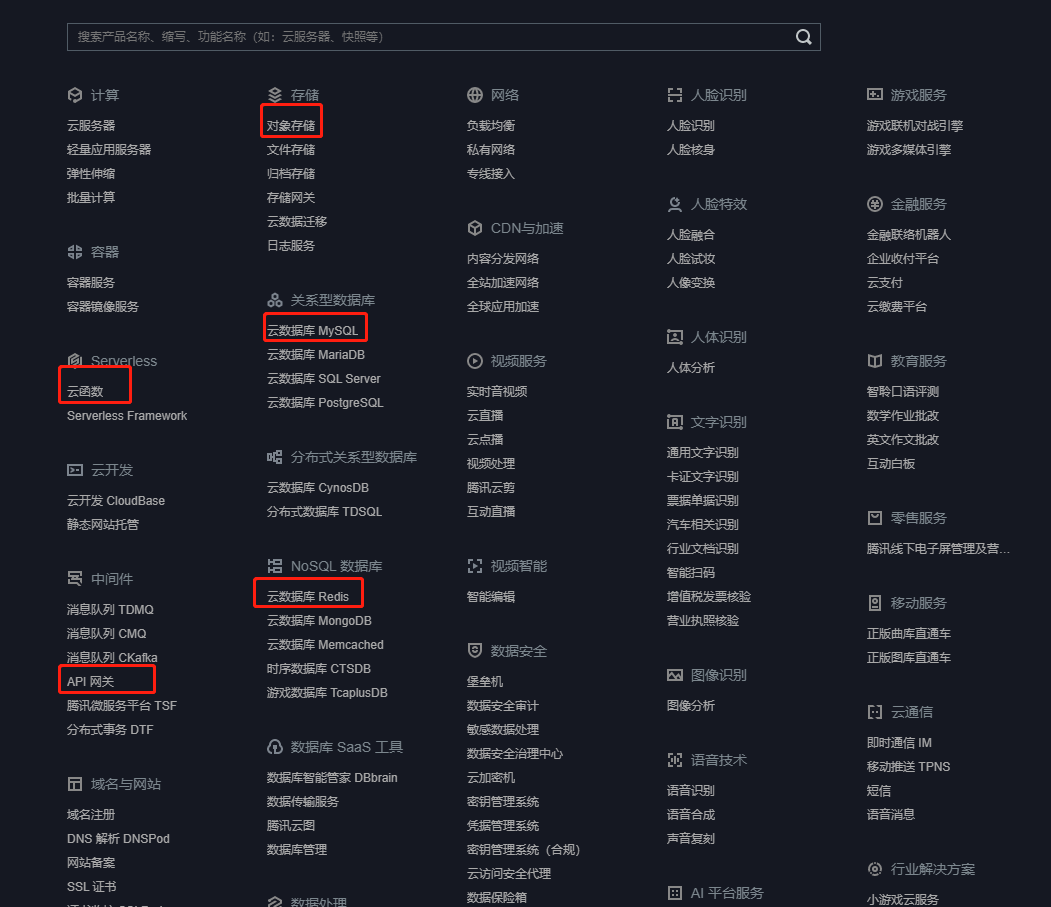
Task: Open the 云服务器 product
Action: [x=90, y=124]
